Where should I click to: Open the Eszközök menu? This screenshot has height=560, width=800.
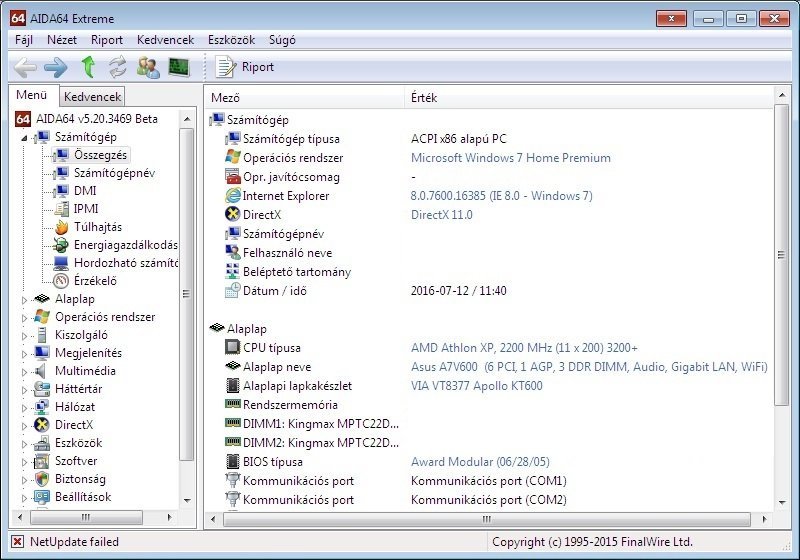tap(231, 40)
